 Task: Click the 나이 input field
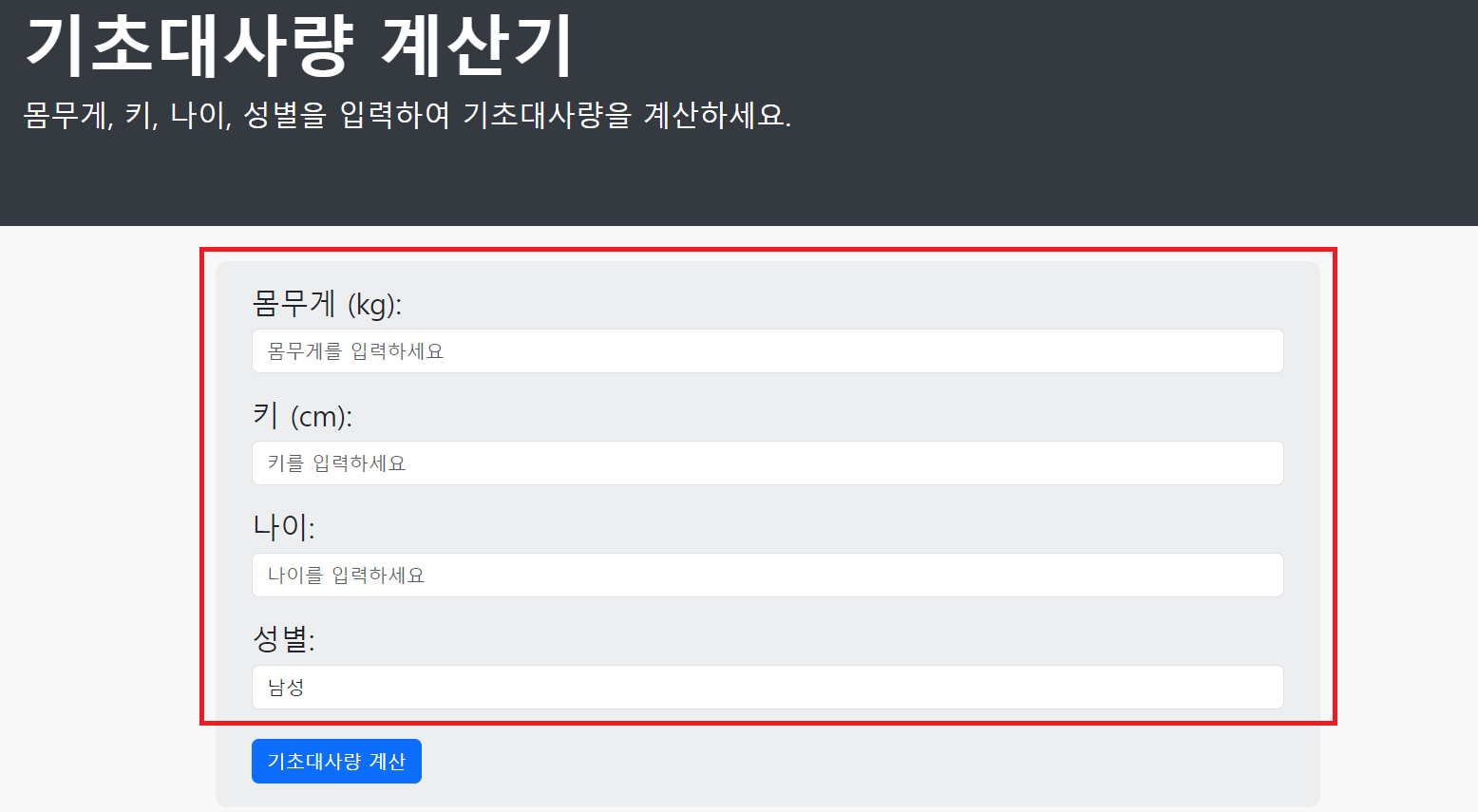(x=766, y=575)
